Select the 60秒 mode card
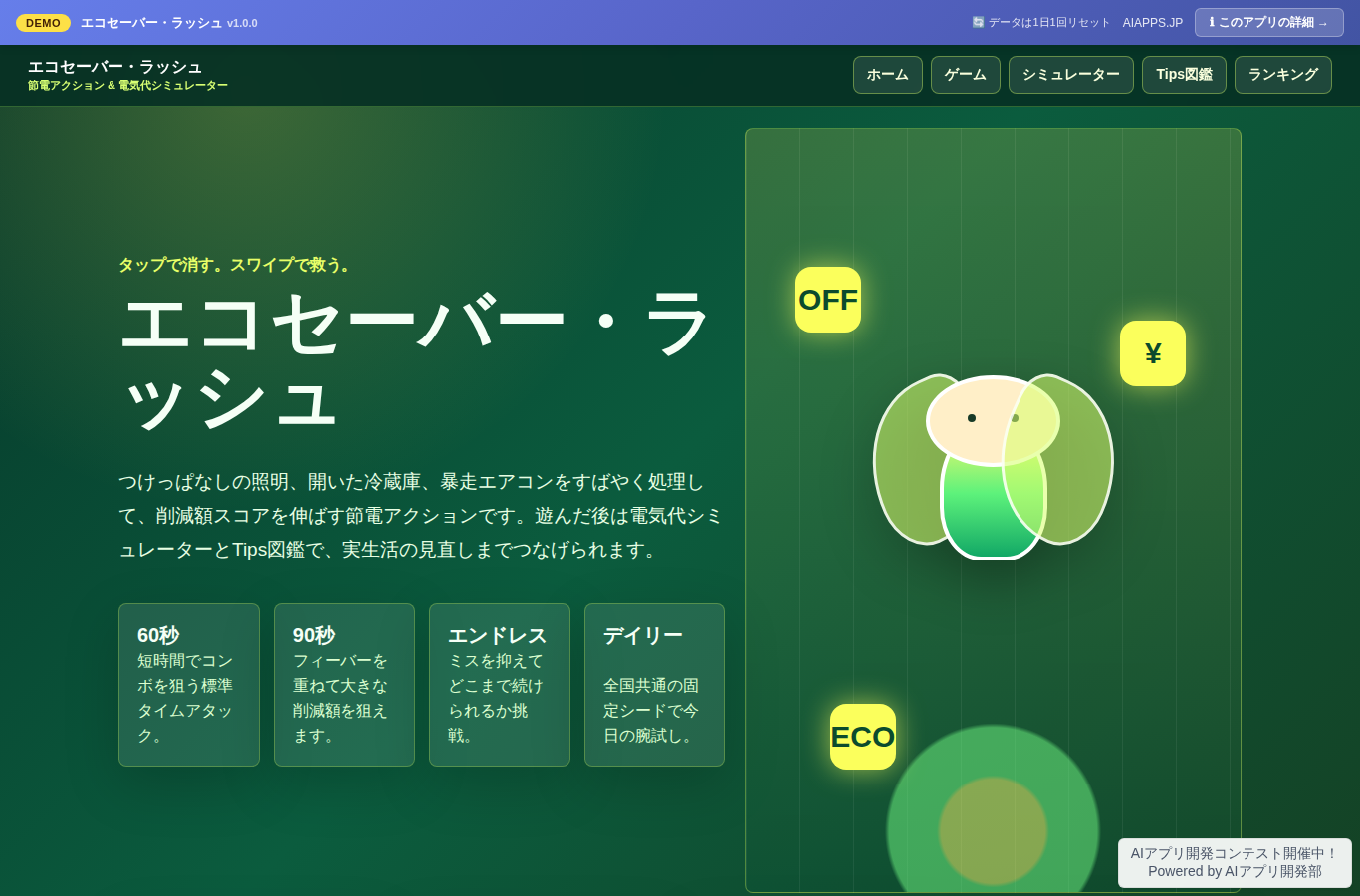Viewport: 1360px width, 896px height. [x=189, y=685]
